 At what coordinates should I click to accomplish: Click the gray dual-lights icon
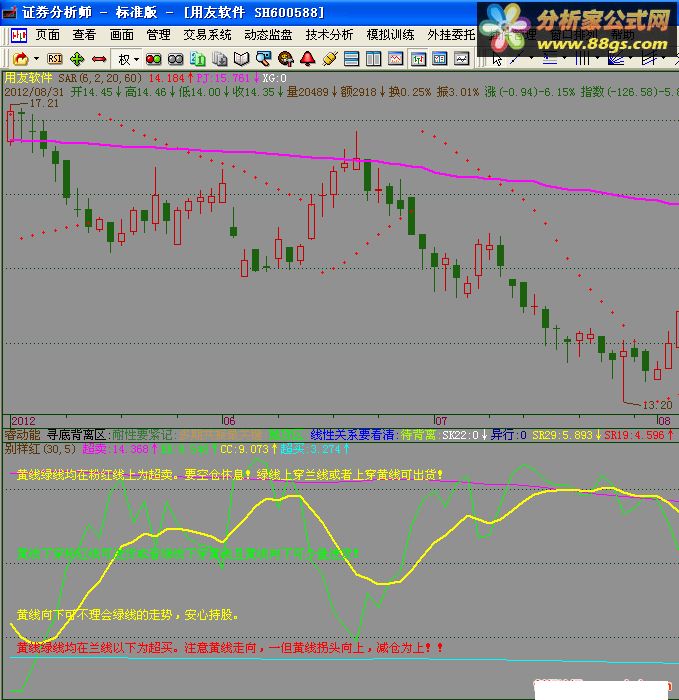(175, 59)
